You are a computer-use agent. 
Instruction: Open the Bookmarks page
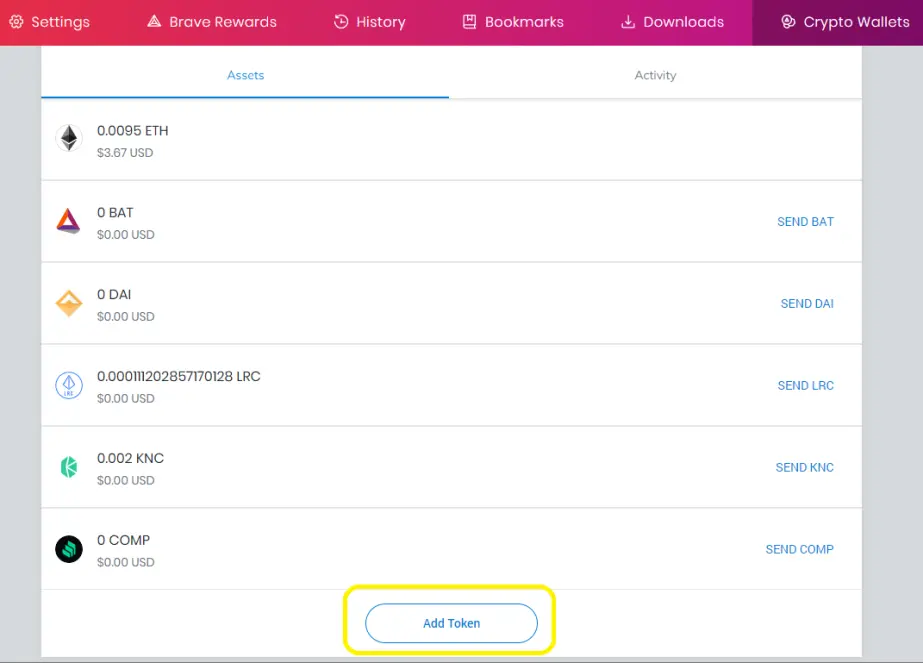(513, 22)
